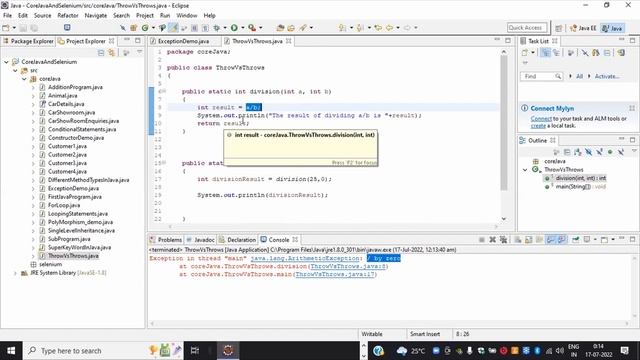Click the Open Perspective icon
The image size is (640, 360).
[559, 28]
